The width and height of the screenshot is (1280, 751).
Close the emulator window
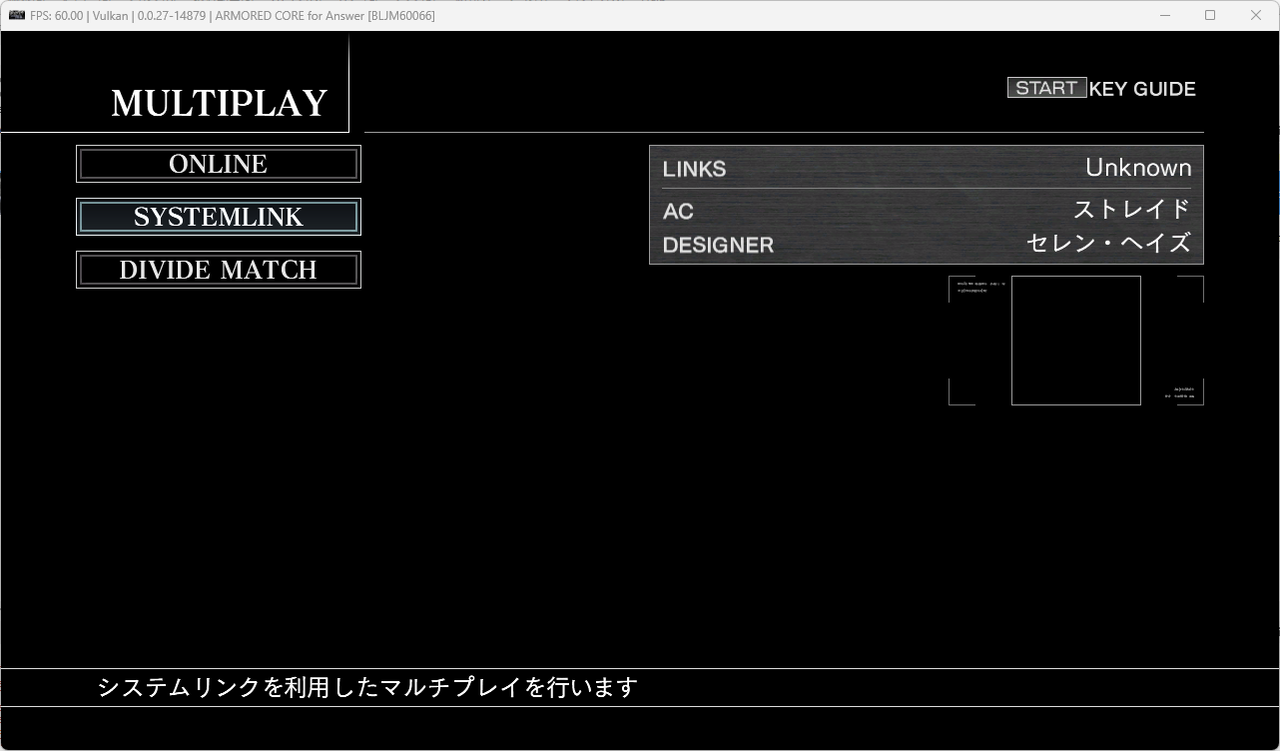point(1256,15)
